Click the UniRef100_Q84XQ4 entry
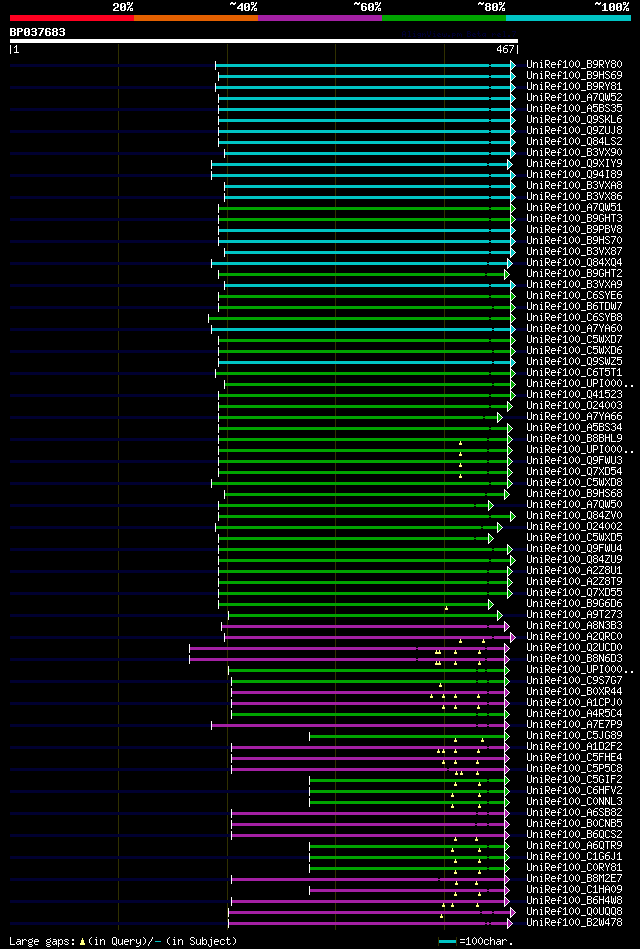640x949 pixels. pos(574,263)
